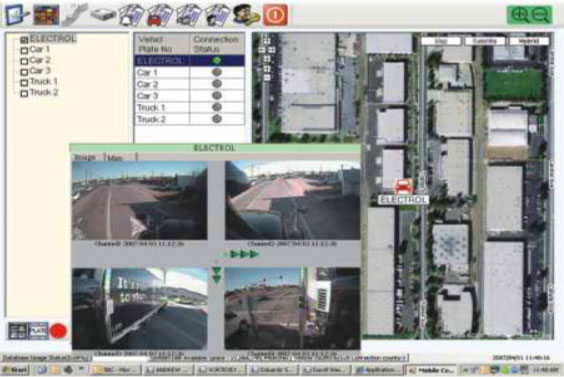Zoom in with the green magnifier

[x=519, y=15]
